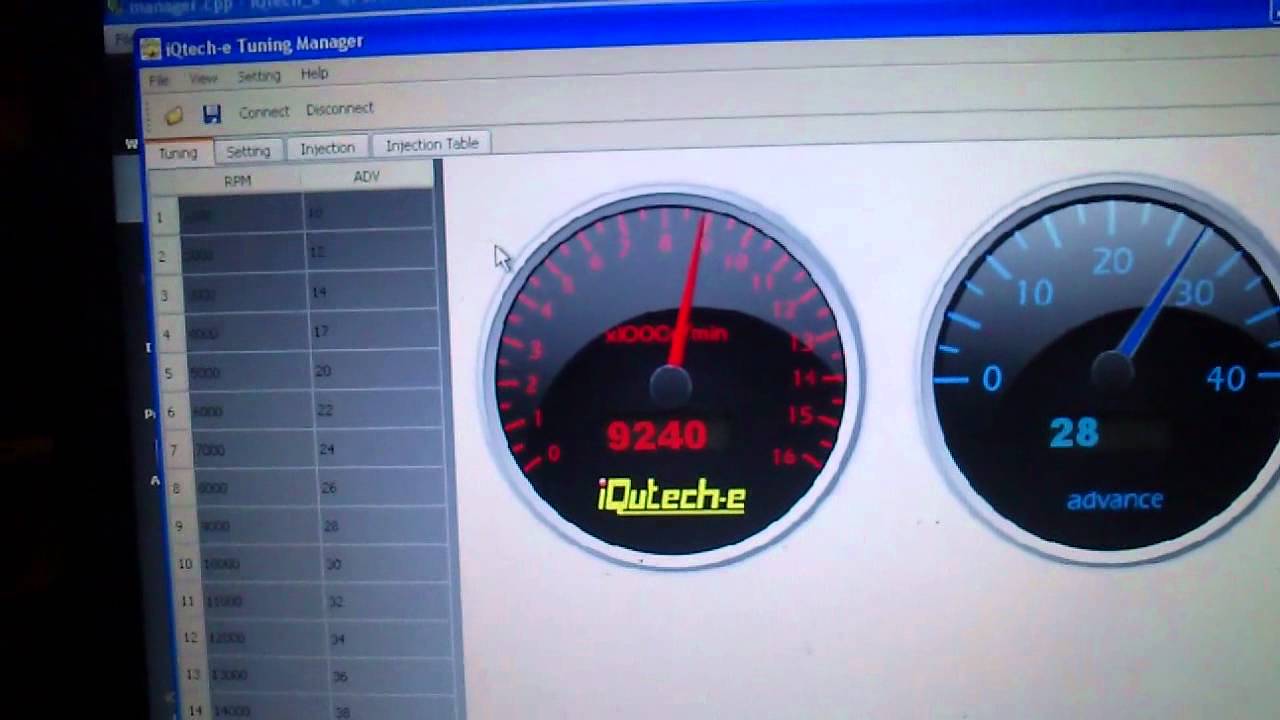Click Connect in the toolbar

point(264,112)
